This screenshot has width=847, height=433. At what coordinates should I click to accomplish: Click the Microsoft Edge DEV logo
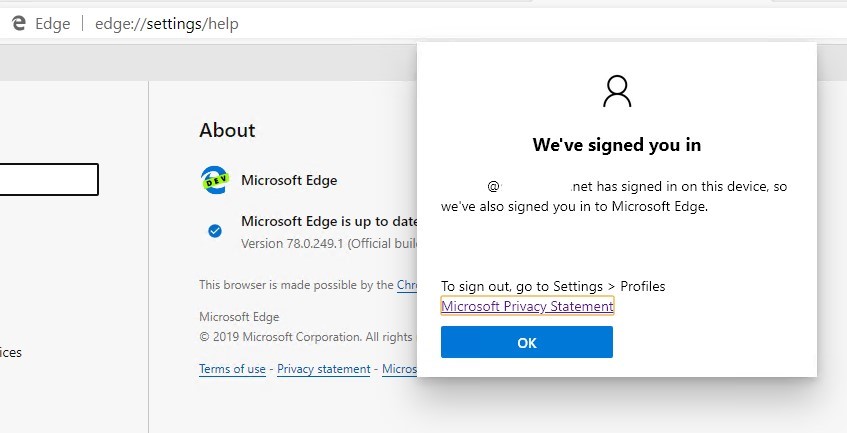[214, 180]
